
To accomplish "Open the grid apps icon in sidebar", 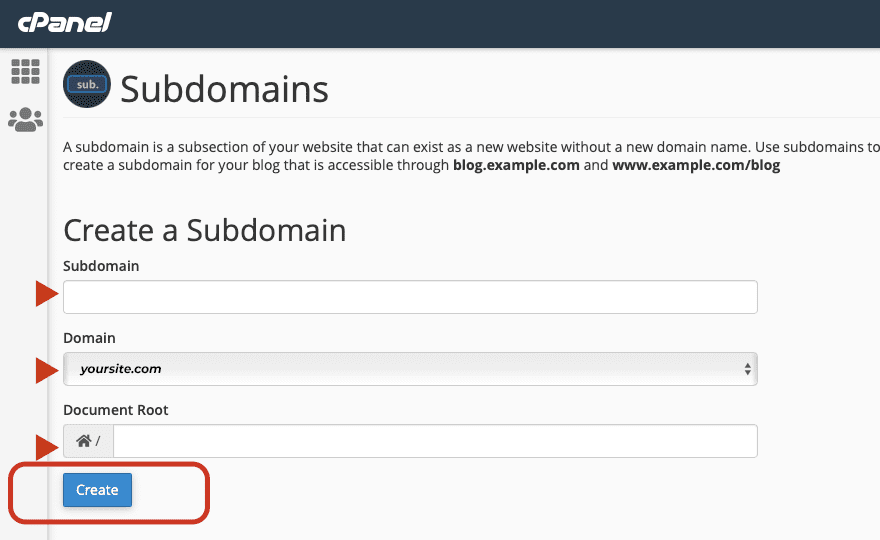I will 25,71.
